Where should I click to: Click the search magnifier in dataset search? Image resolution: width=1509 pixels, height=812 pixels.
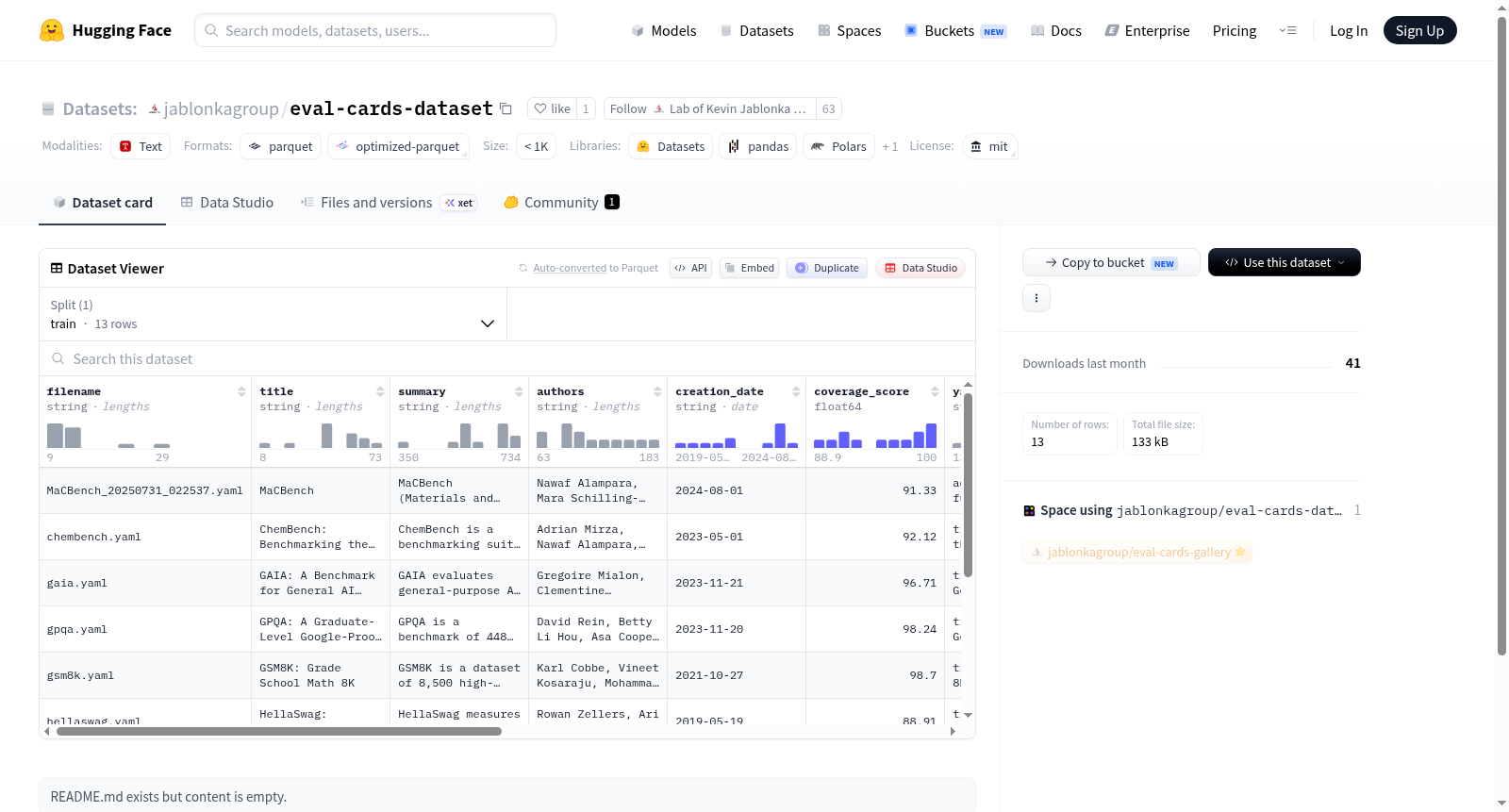tap(58, 358)
